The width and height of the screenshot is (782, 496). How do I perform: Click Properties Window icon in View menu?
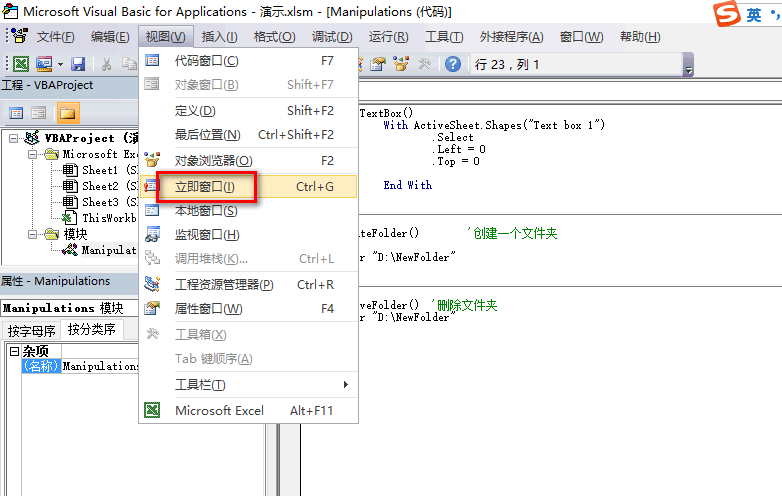(x=152, y=309)
